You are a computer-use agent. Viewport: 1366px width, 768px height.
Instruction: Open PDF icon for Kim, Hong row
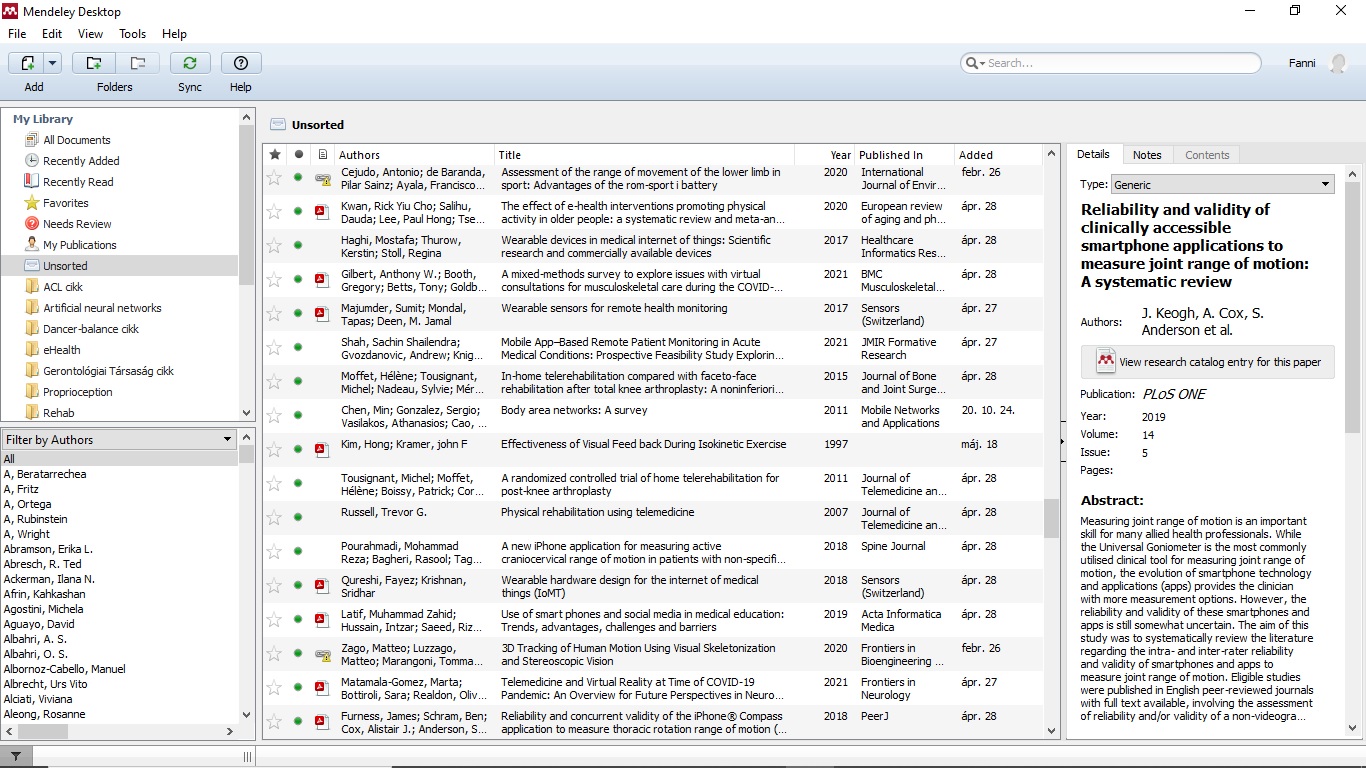322,450
